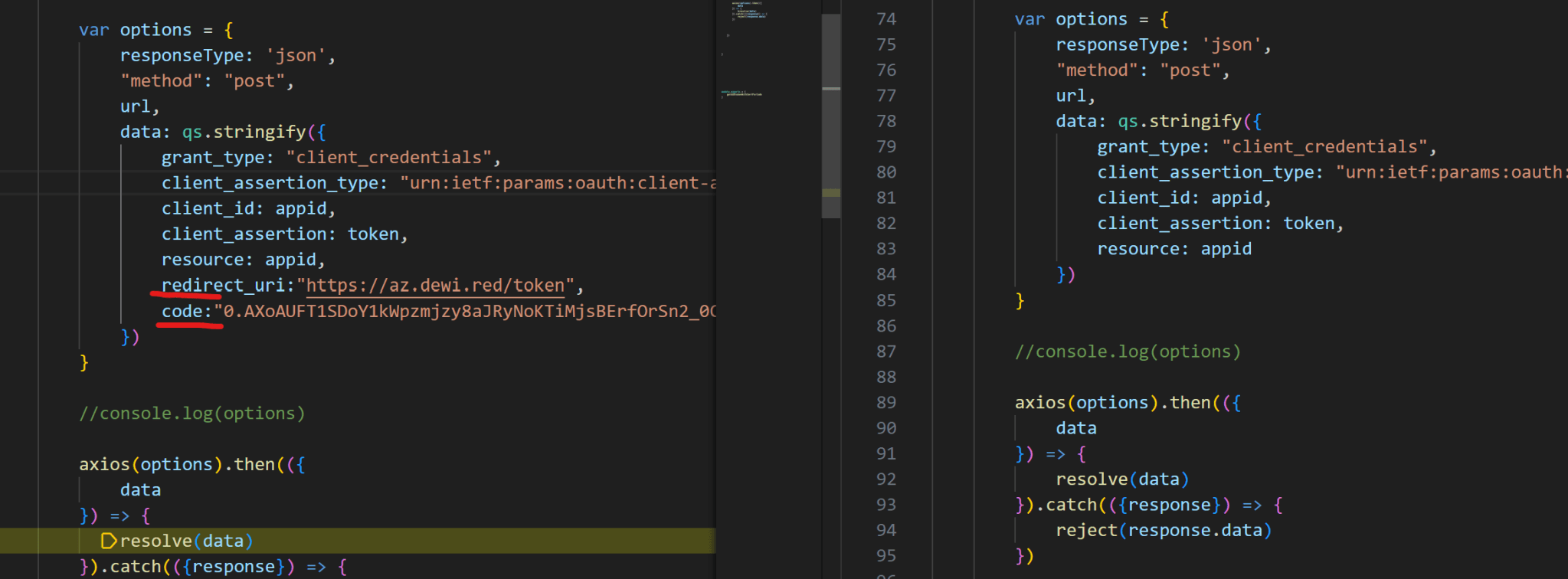Click the module.exports section in the minimap
Image resolution: width=1568 pixels, height=579 pixels.
click(741, 93)
